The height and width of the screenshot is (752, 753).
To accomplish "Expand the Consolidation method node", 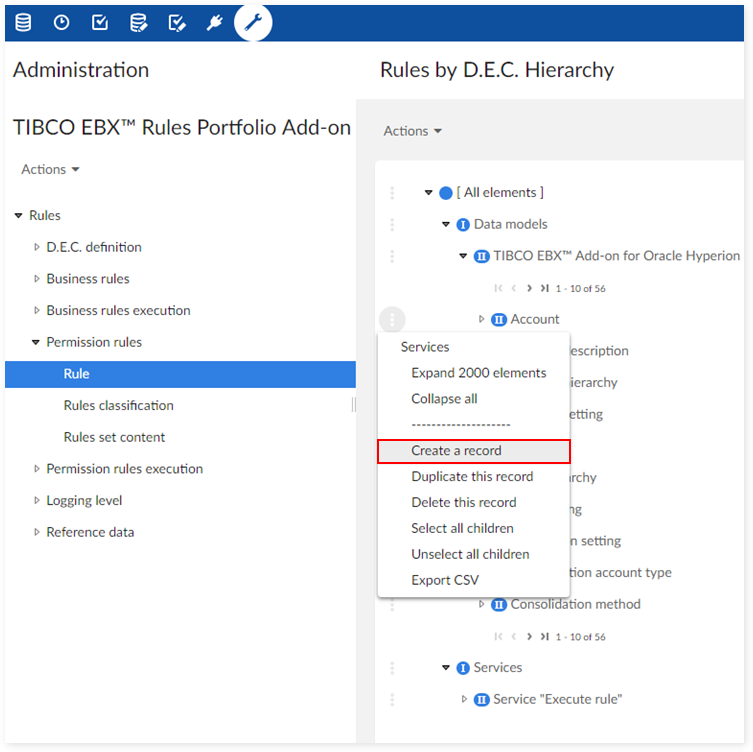I will 481,604.
